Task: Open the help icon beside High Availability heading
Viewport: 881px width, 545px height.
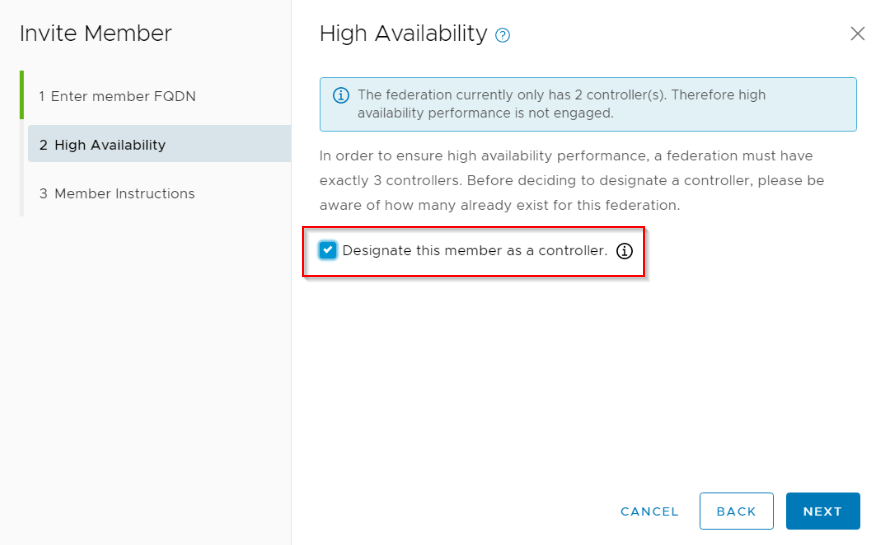Action: [502, 35]
